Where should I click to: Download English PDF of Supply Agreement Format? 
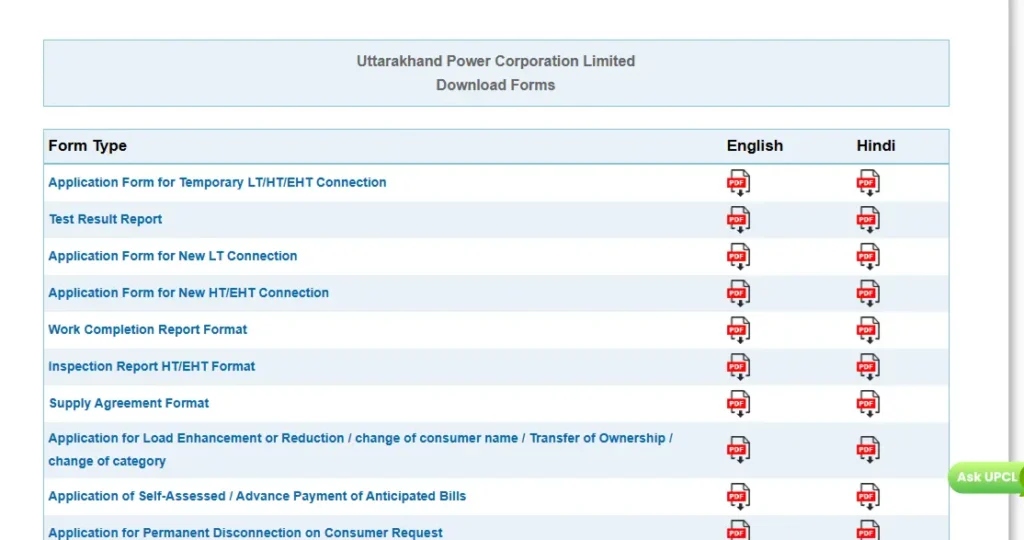coord(738,404)
